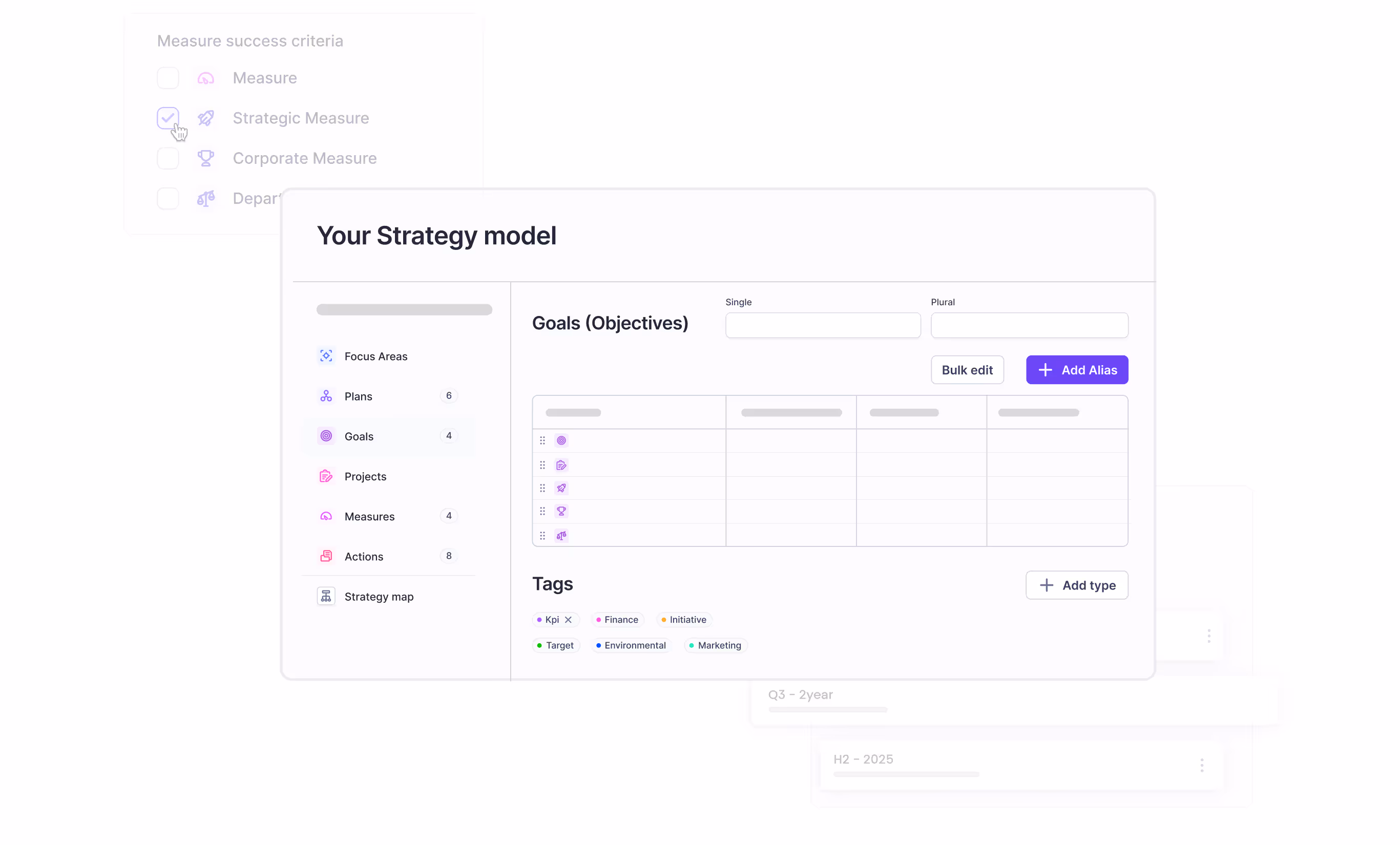Select Goals in the sidebar menu

(x=359, y=436)
